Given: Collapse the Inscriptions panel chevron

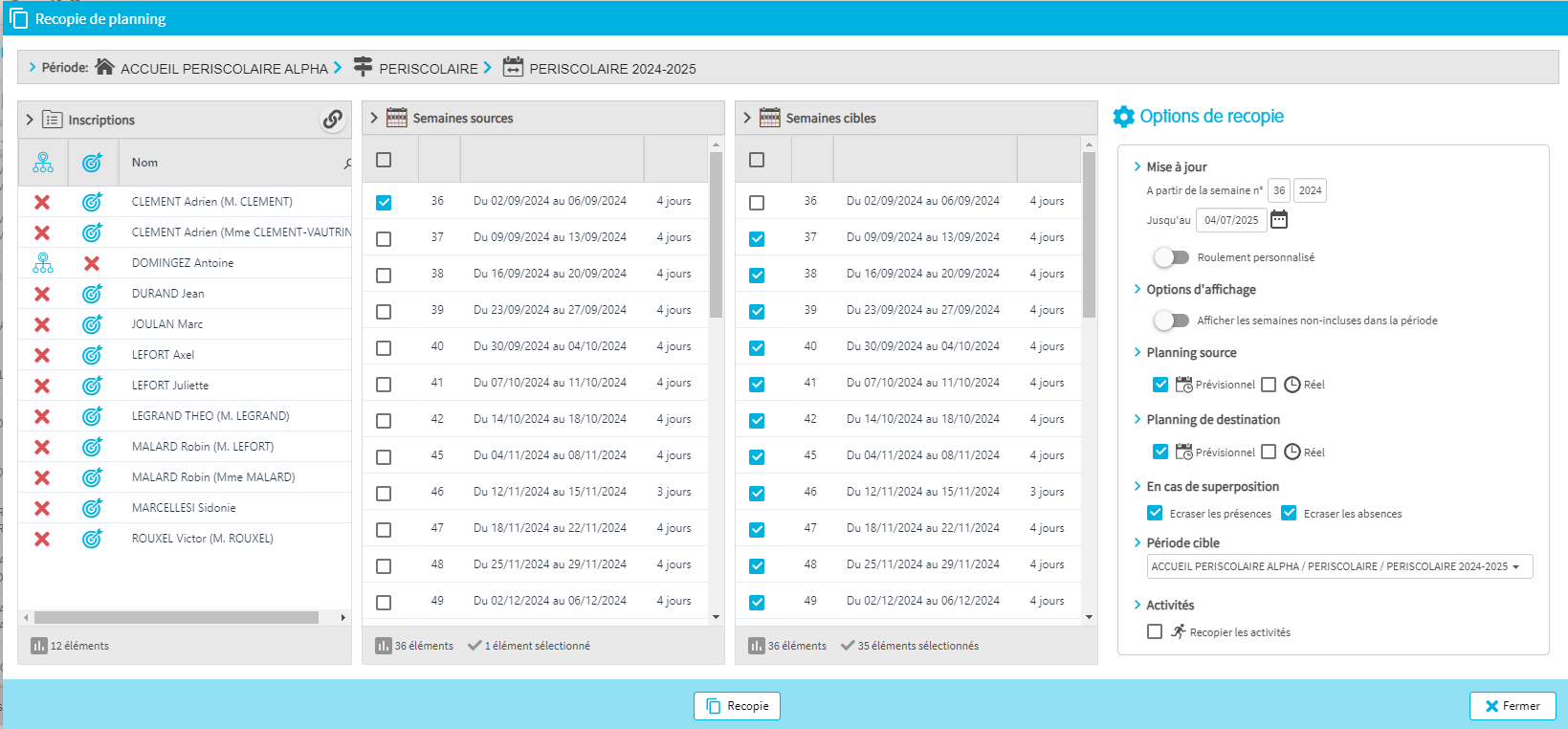Looking at the screenshot, I should point(30,120).
